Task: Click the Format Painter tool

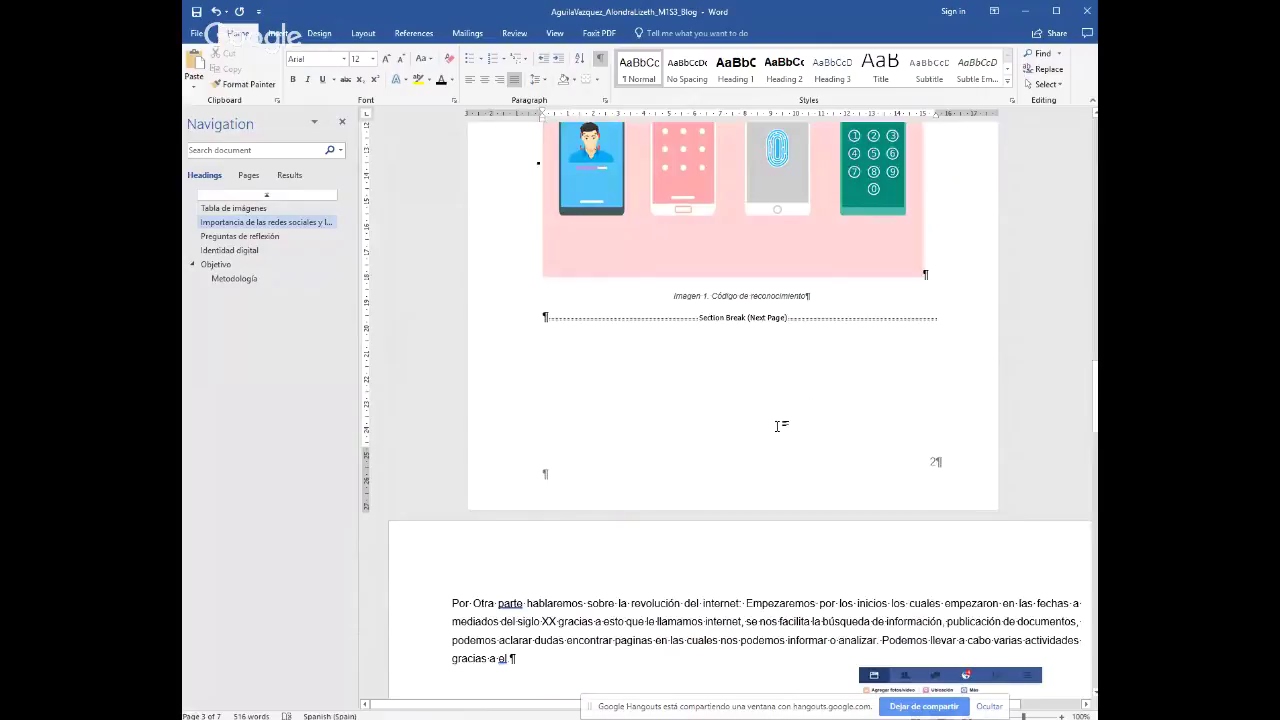Action: click(x=243, y=84)
